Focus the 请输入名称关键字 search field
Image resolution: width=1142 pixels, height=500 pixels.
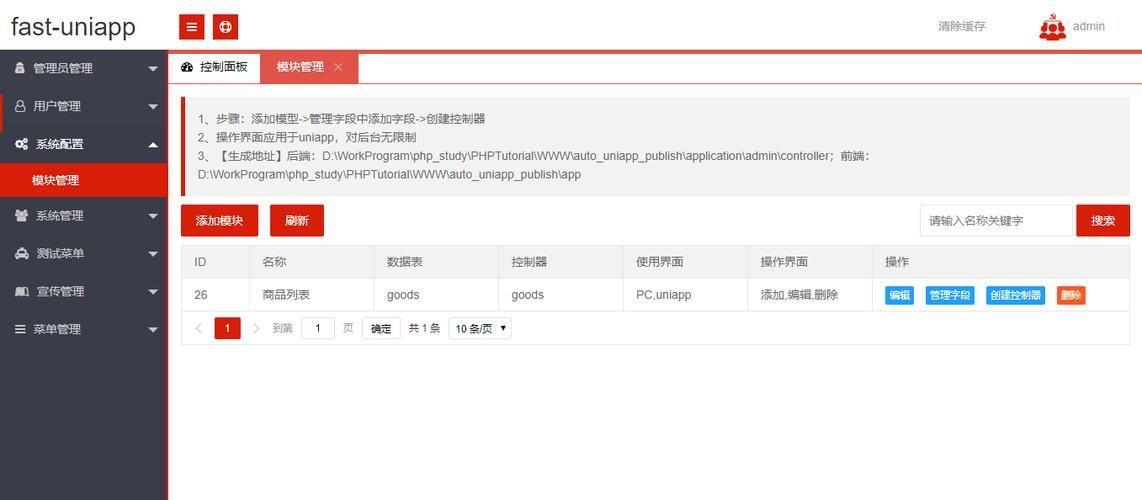996,221
